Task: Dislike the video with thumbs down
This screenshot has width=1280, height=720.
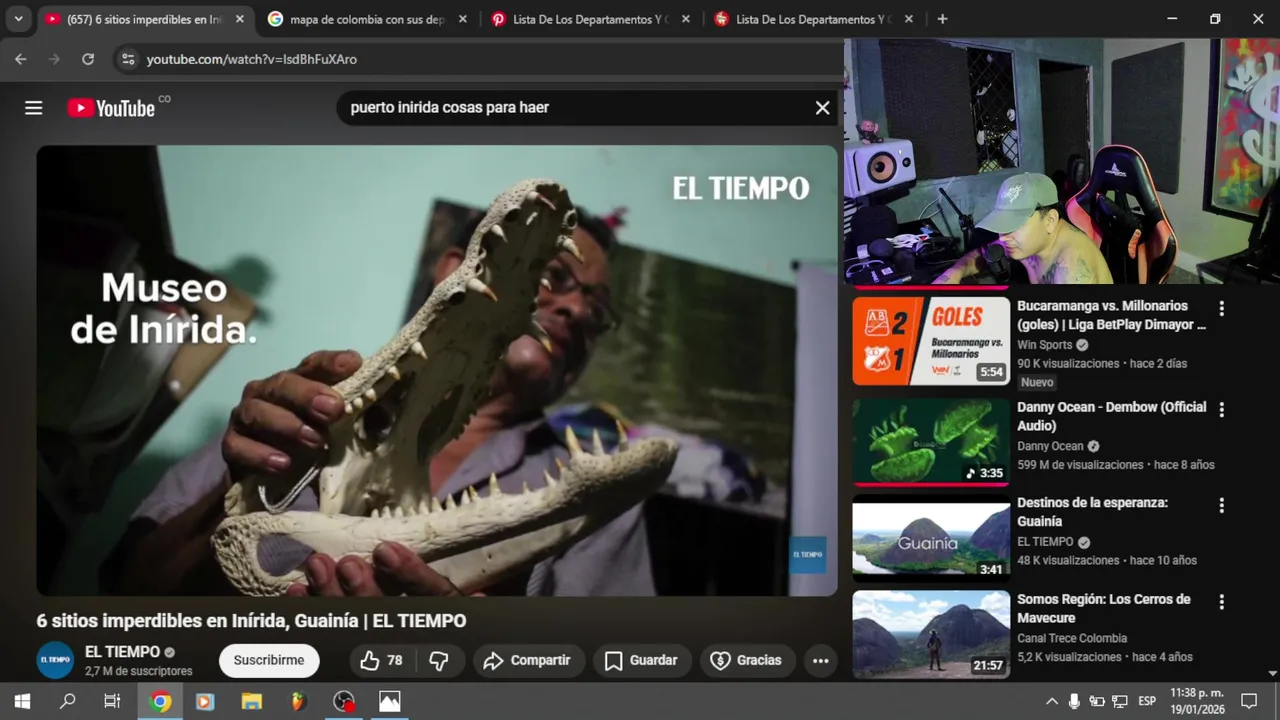Action: click(x=438, y=660)
